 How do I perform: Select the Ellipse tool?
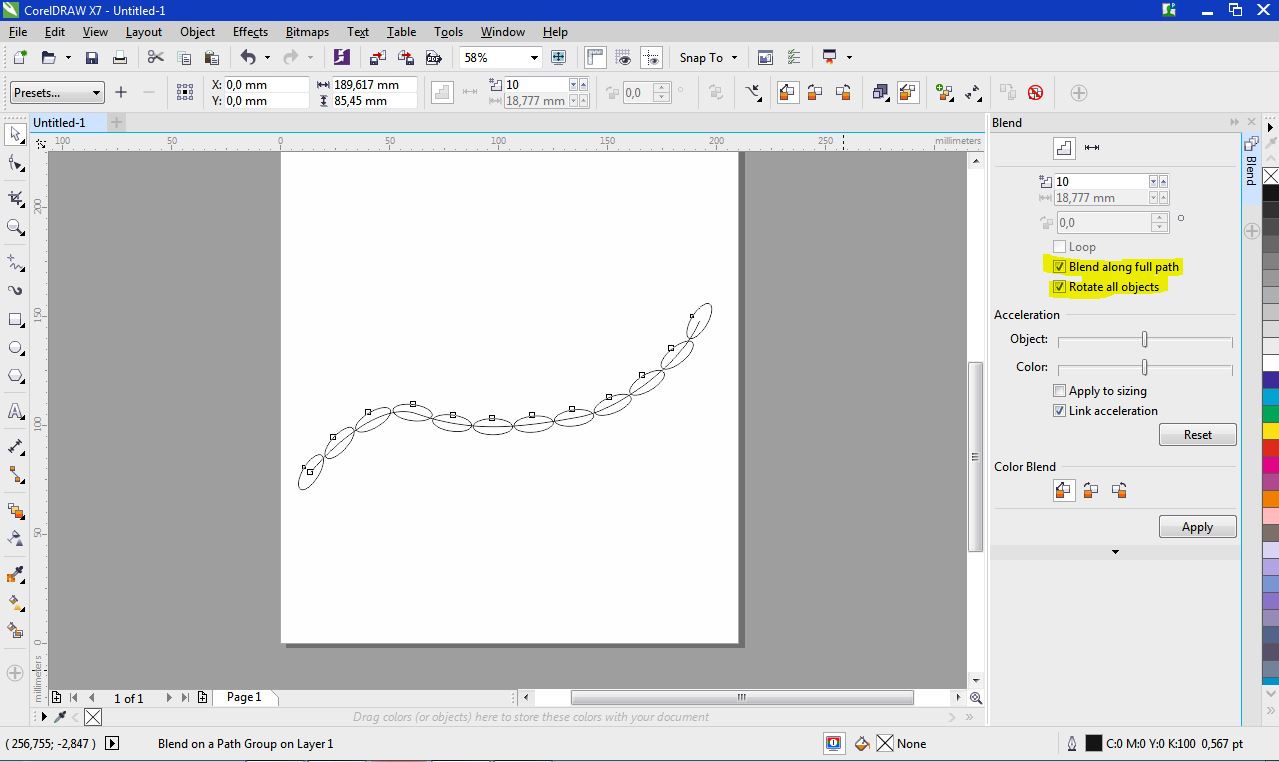pos(15,348)
